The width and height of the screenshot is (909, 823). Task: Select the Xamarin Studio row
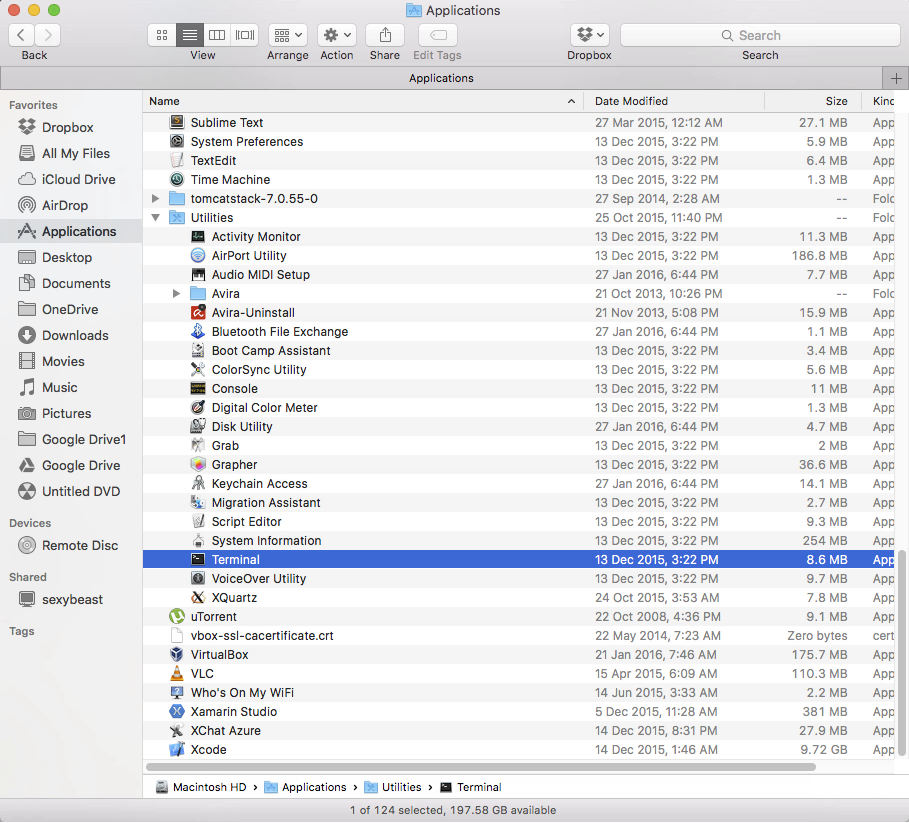pos(519,712)
